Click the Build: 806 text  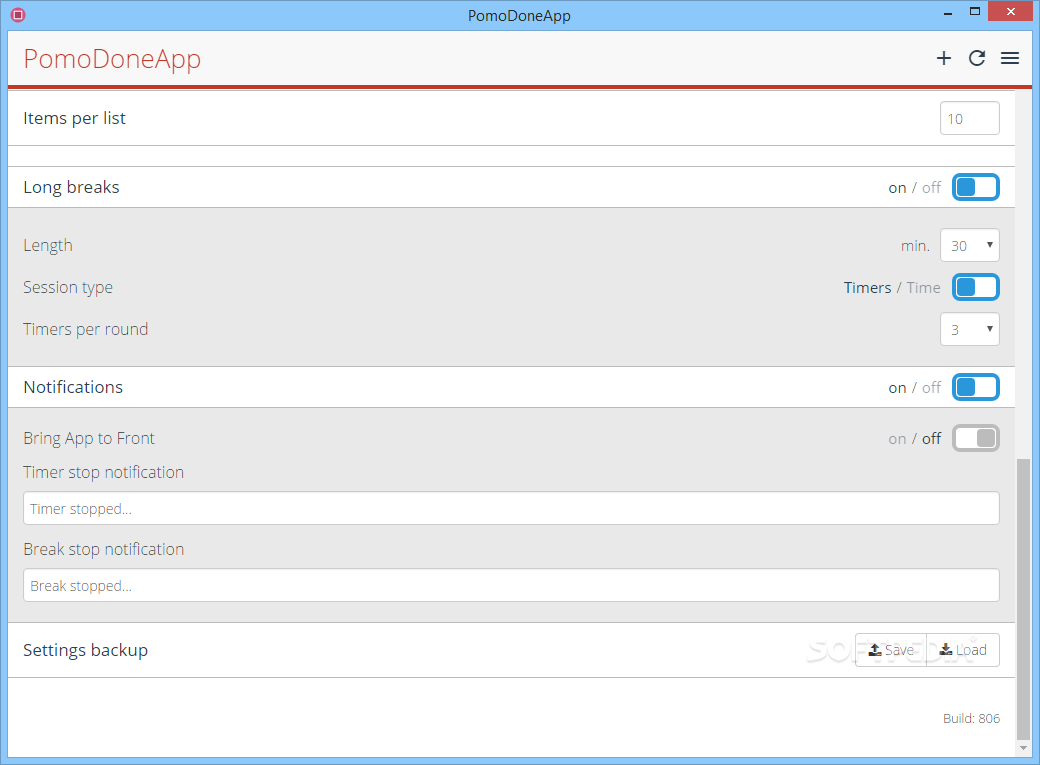971,719
